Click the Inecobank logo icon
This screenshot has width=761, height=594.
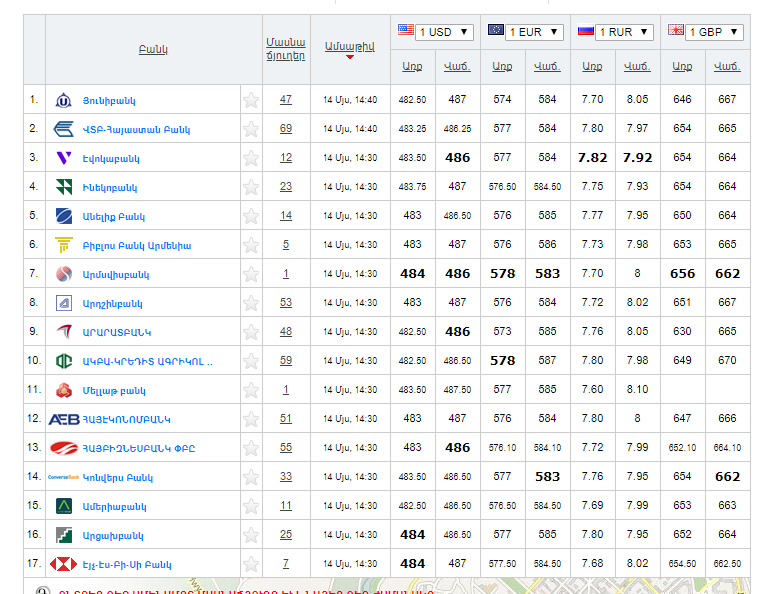coord(64,187)
